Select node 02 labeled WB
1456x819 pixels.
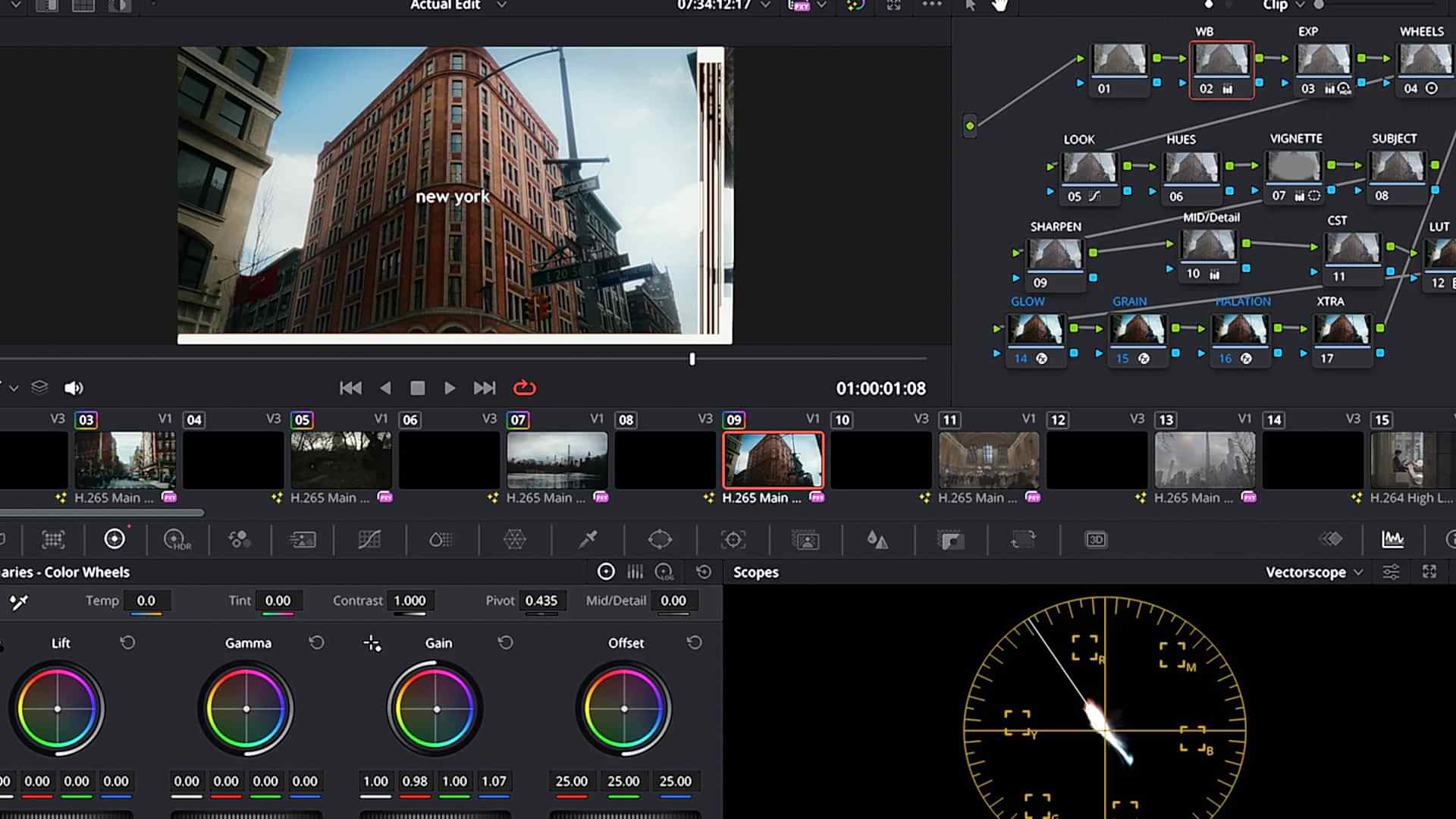point(1221,69)
